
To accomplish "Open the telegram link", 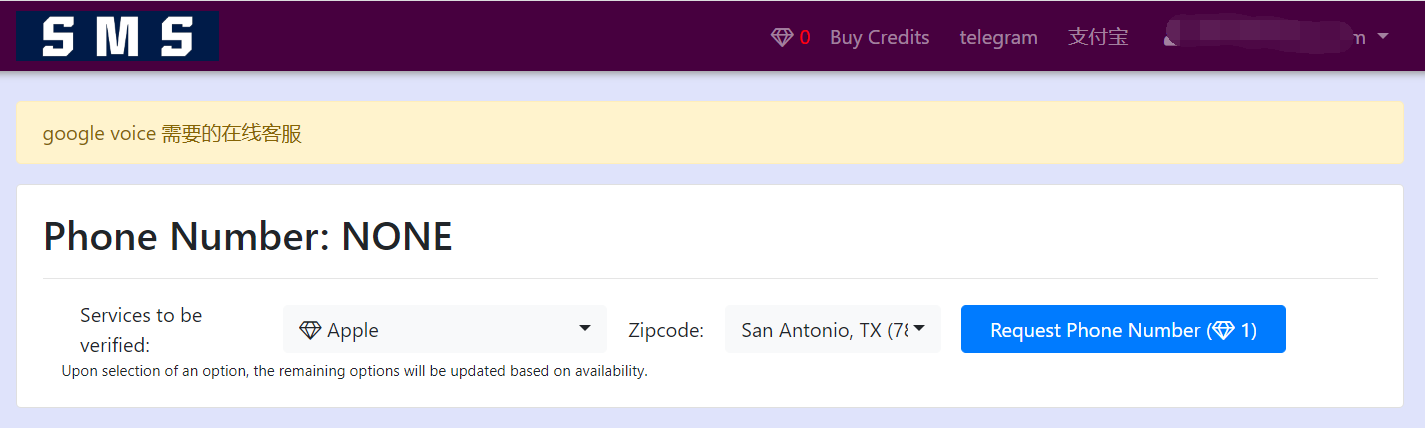I will pyautogui.click(x=998, y=37).
